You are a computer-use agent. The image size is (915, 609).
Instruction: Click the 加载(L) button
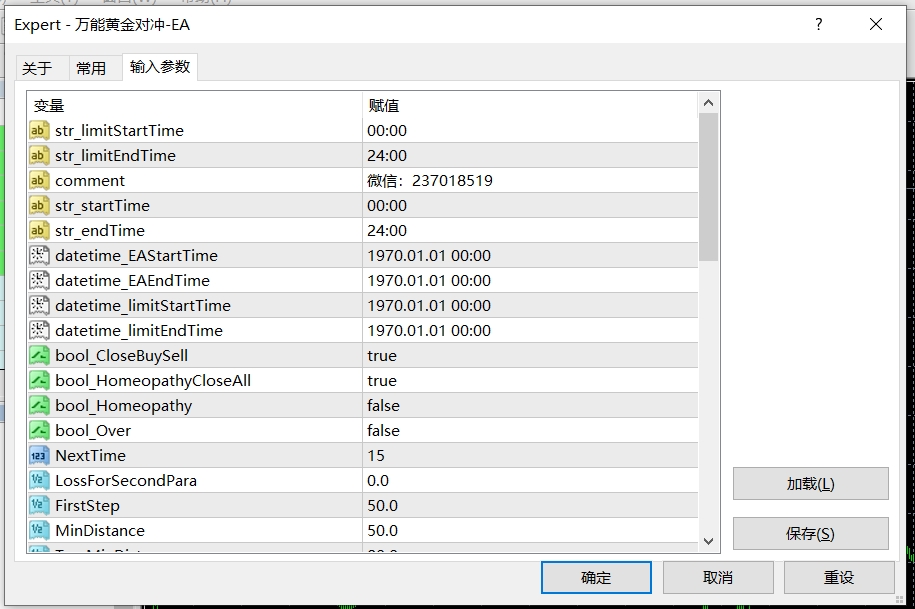point(810,484)
